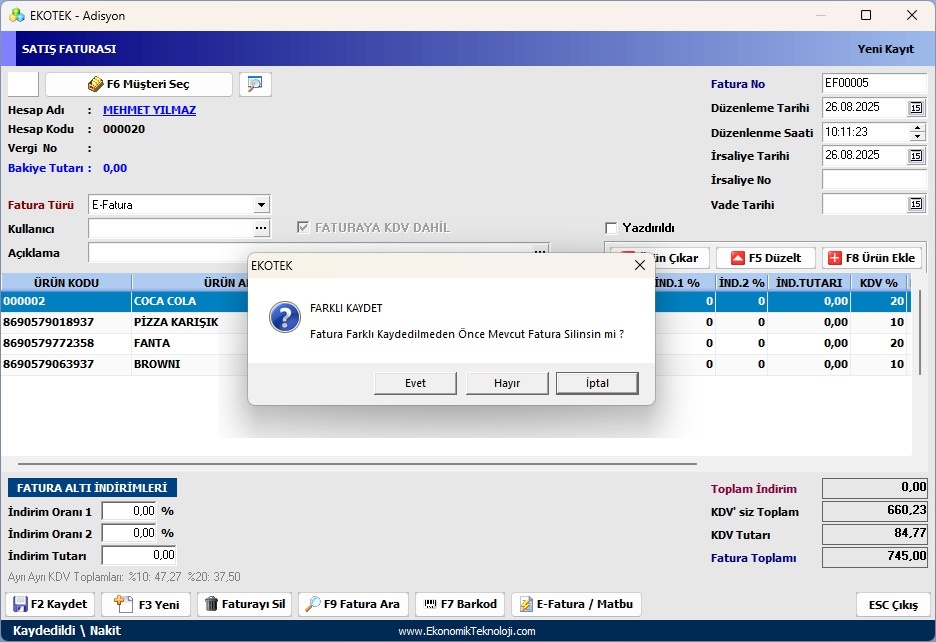
Task: Open the İrsaliye Tarihi calendar picker
Action: pos(916,155)
